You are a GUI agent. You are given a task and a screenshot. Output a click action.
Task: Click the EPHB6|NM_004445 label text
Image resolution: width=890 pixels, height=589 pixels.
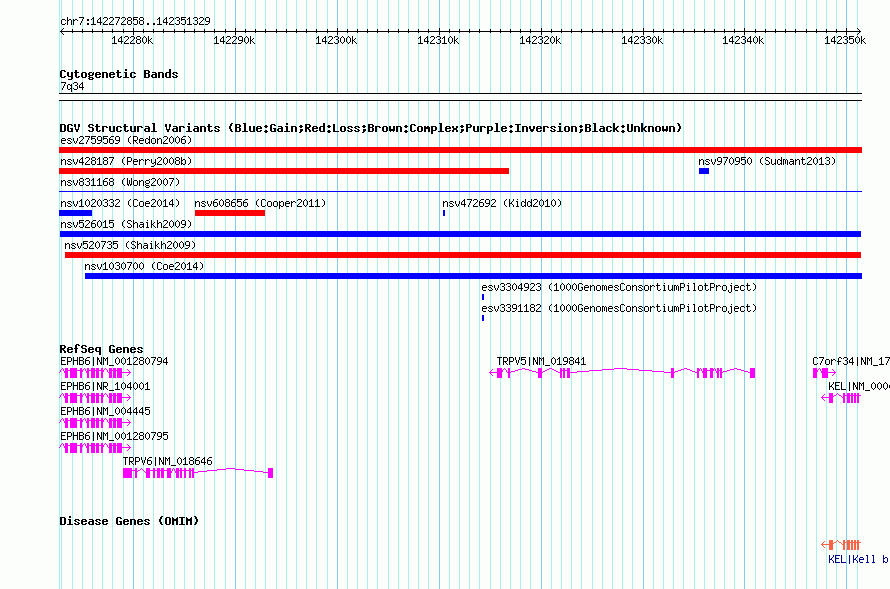click(105, 411)
